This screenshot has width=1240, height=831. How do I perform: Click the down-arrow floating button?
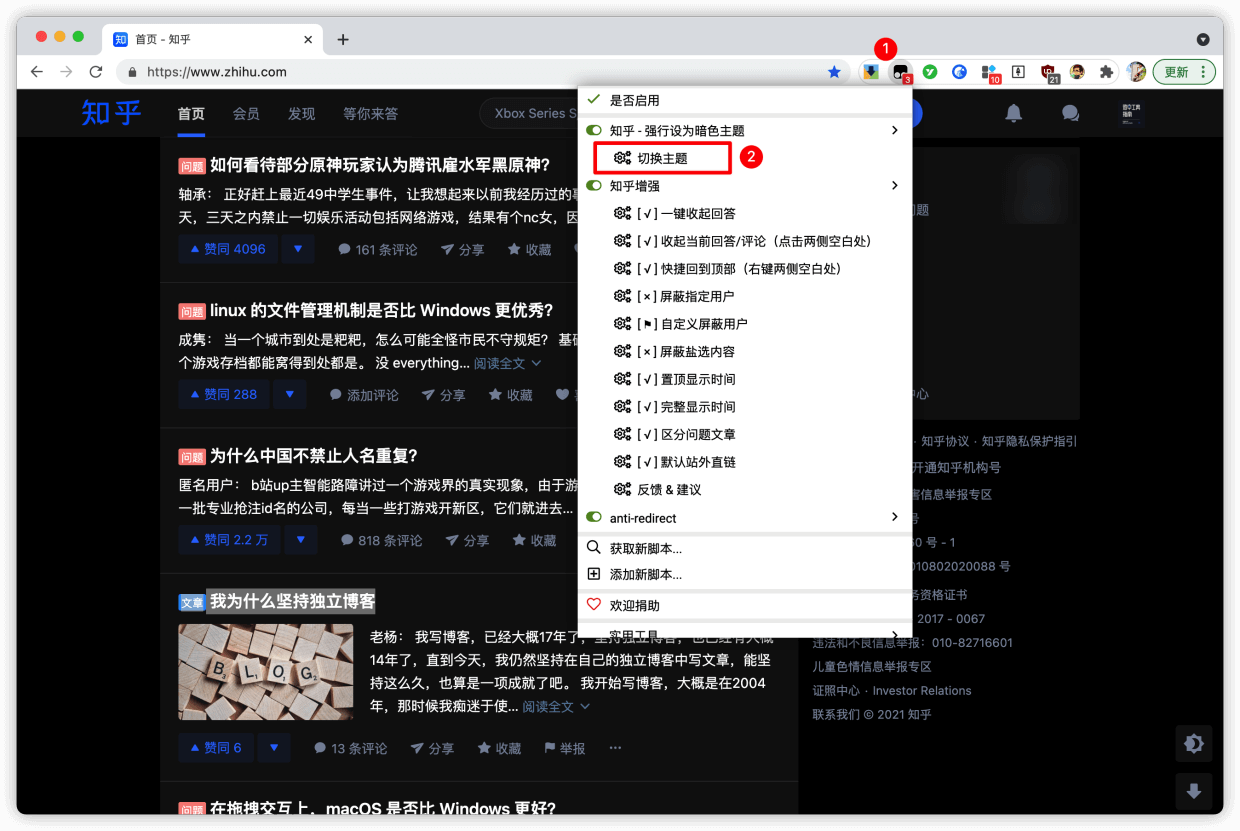coord(1193,792)
